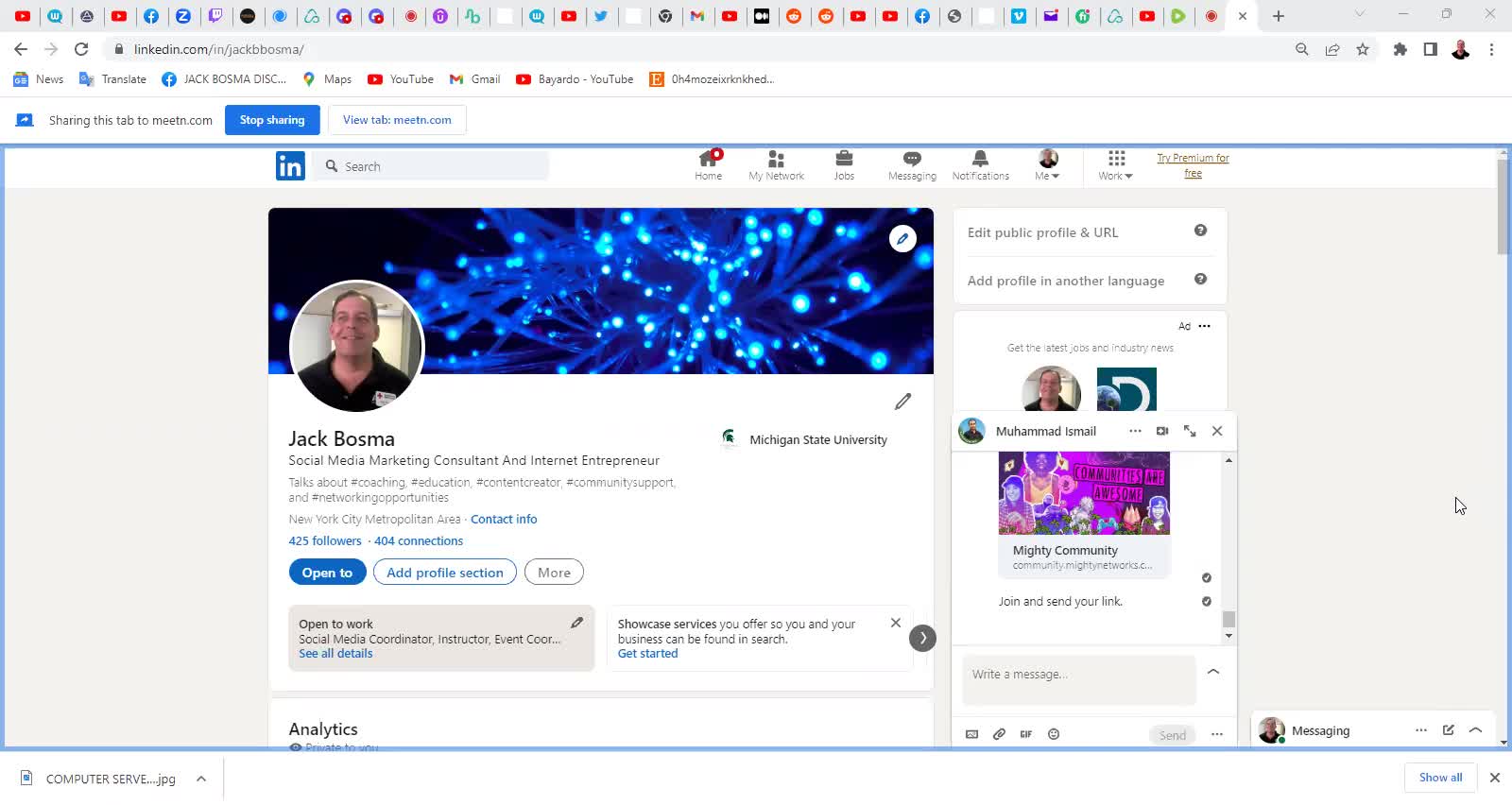Attach an image to the message
1512x805 pixels.
[971, 734]
